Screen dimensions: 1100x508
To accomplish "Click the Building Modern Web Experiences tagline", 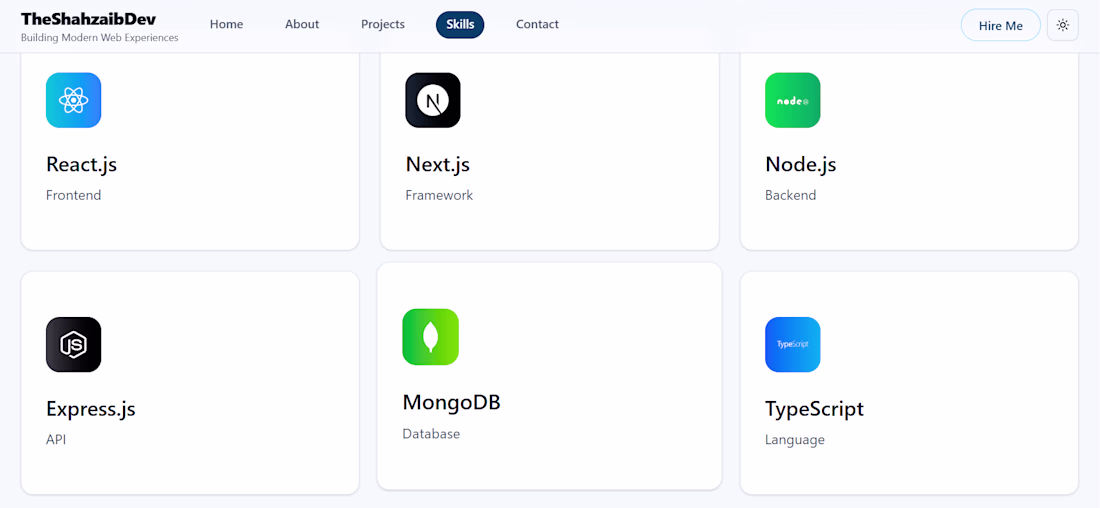I will pos(100,38).
